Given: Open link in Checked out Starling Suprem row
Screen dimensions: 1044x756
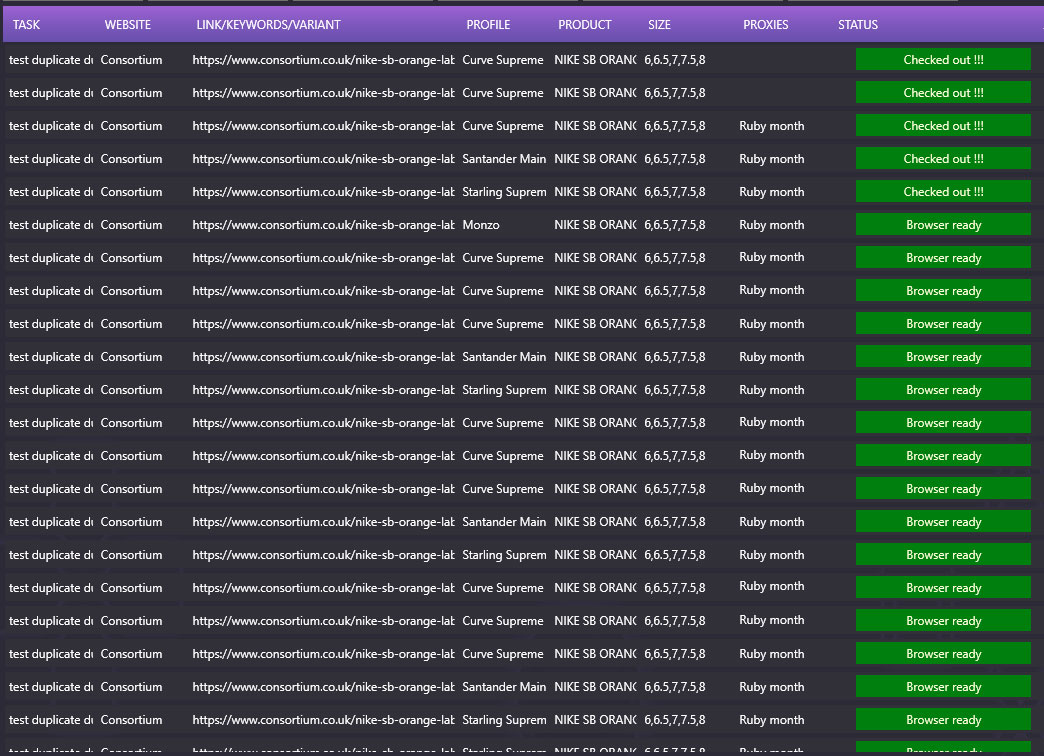Looking at the screenshot, I should coord(324,192).
